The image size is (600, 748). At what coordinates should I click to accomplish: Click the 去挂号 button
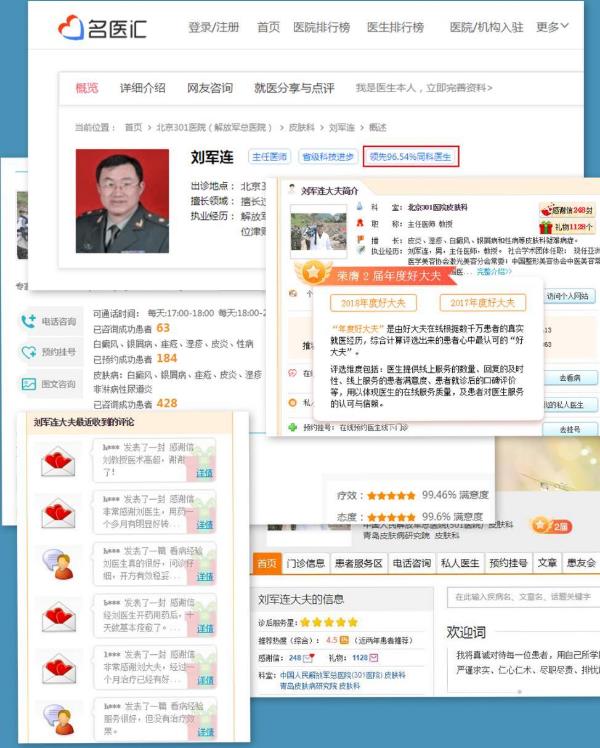[570, 429]
